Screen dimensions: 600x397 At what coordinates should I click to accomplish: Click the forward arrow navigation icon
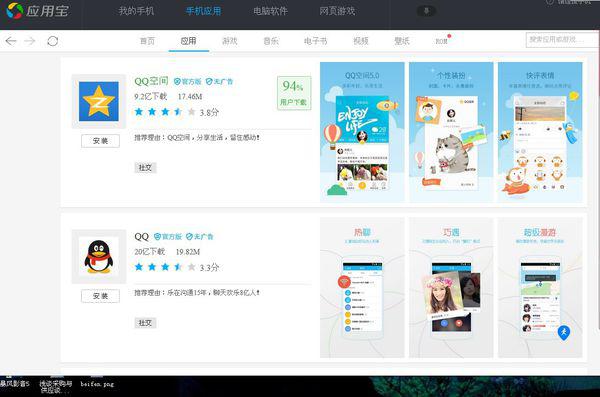pyautogui.click(x=30, y=41)
